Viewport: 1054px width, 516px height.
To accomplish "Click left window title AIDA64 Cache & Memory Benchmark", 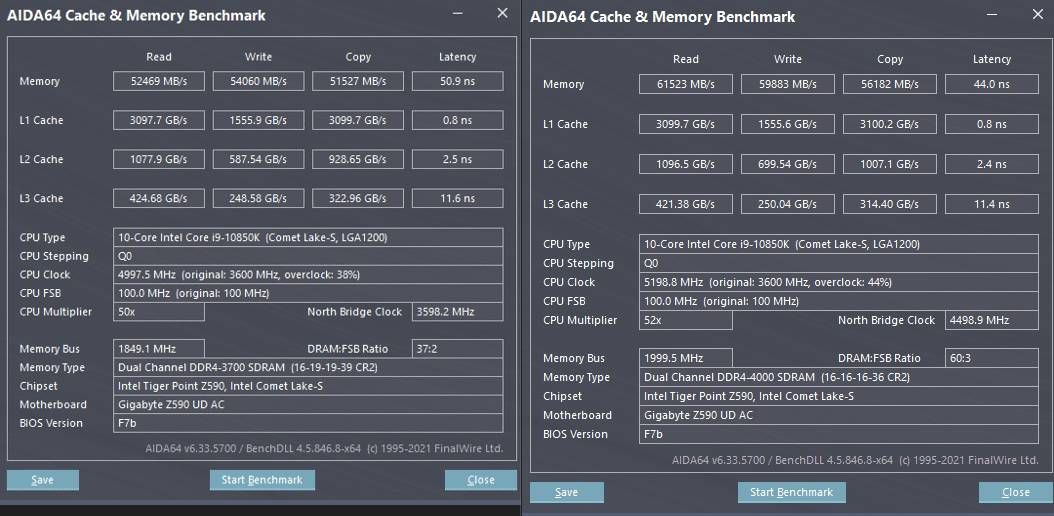I will [136, 15].
